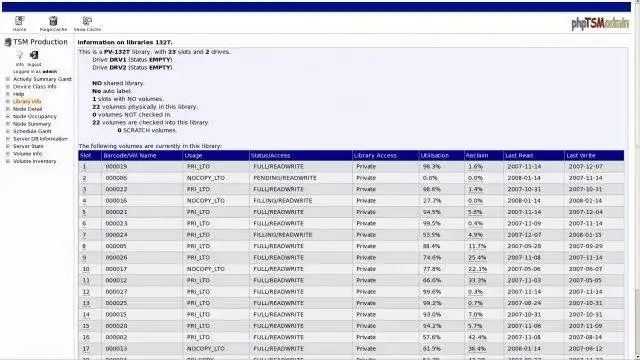Click the Show Cache icon
The height and width of the screenshot is (360, 640).
87,21
